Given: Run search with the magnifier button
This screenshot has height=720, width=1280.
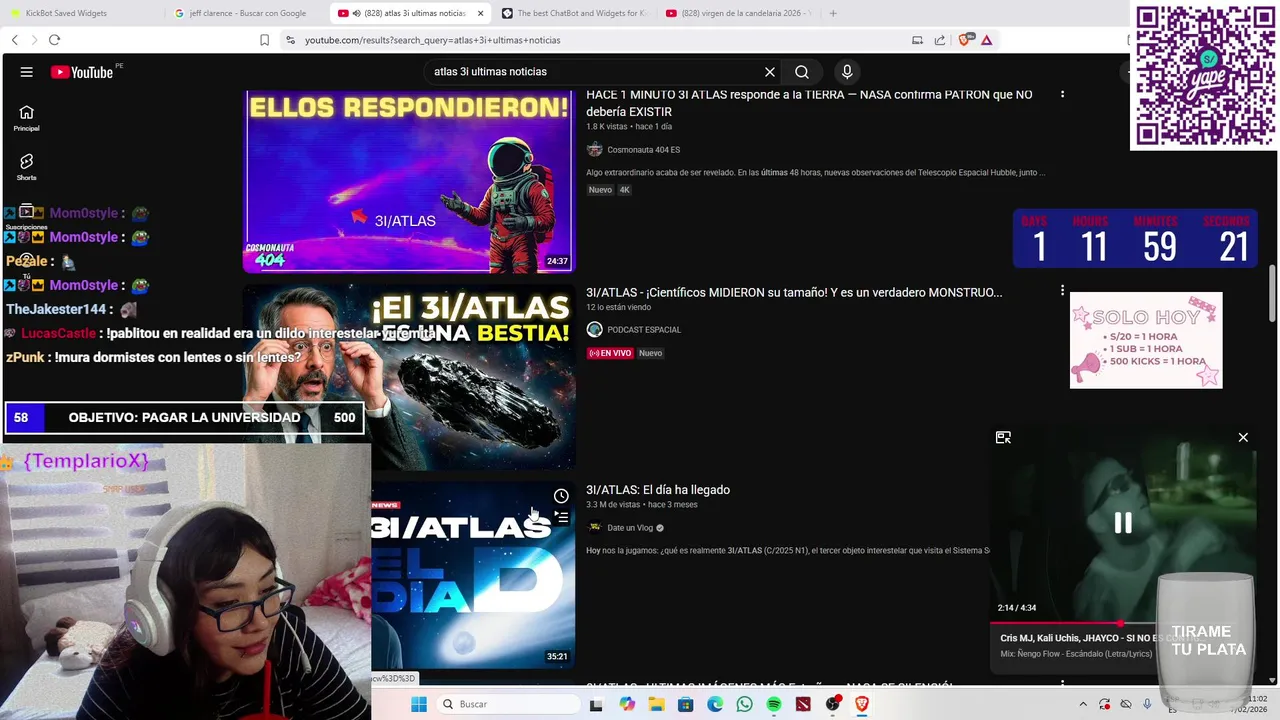Looking at the screenshot, I should (802, 72).
